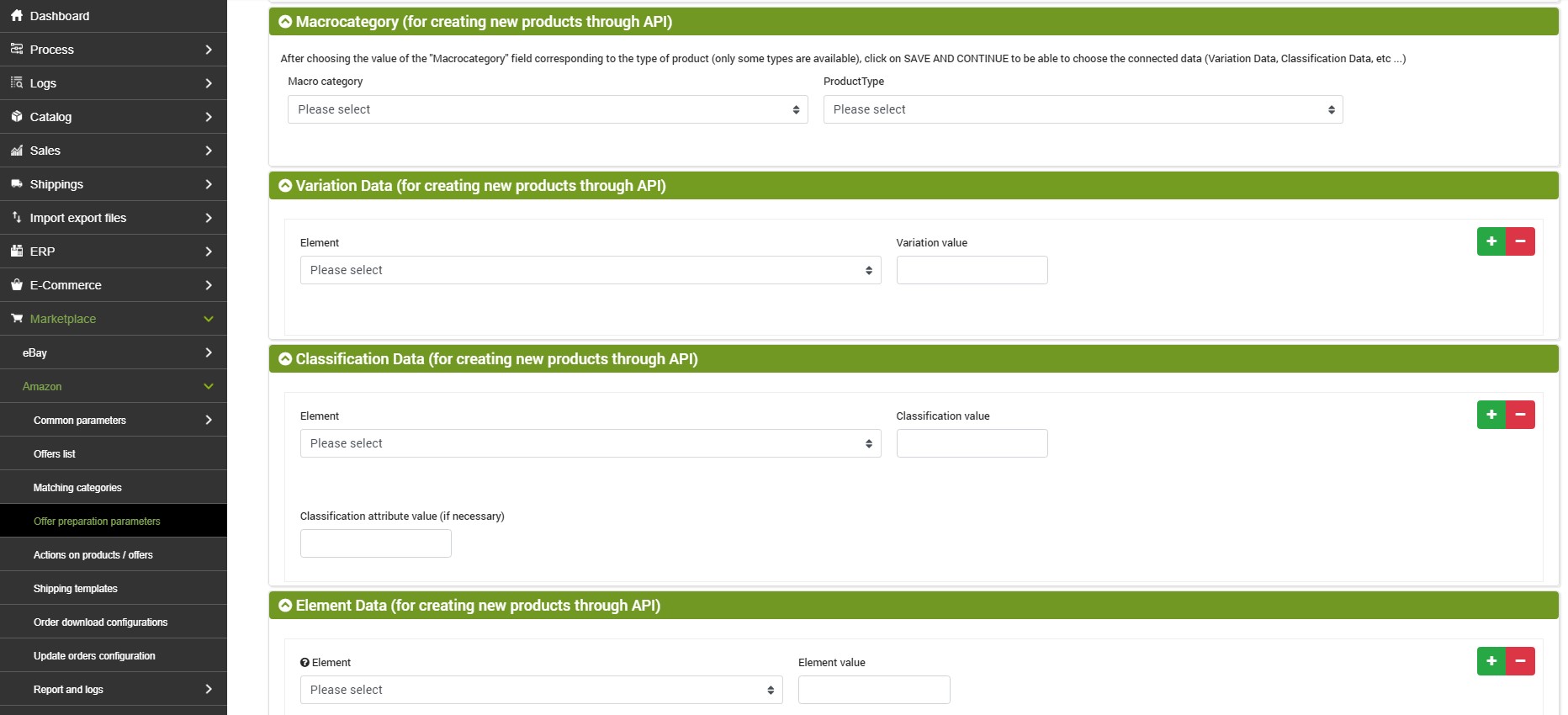Viewport: 1568px width, 715px height.
Task: Collapse the Variation Data section
Action: tap(285, 186)
